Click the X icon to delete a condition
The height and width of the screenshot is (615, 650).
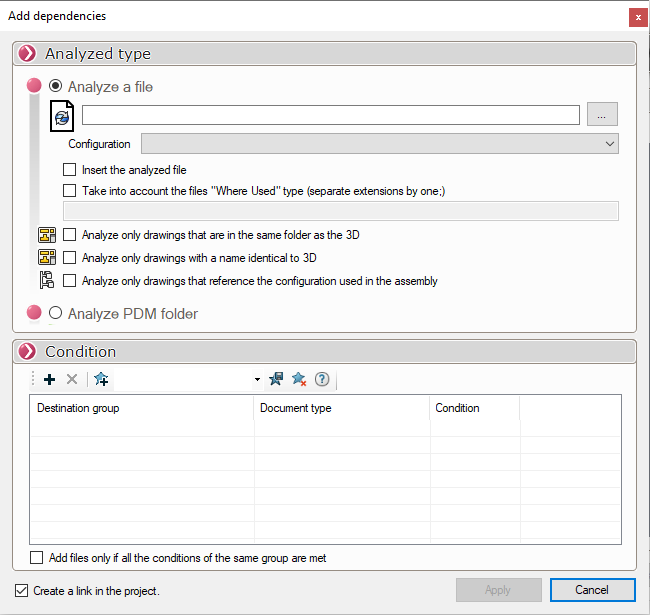(72, 380)
